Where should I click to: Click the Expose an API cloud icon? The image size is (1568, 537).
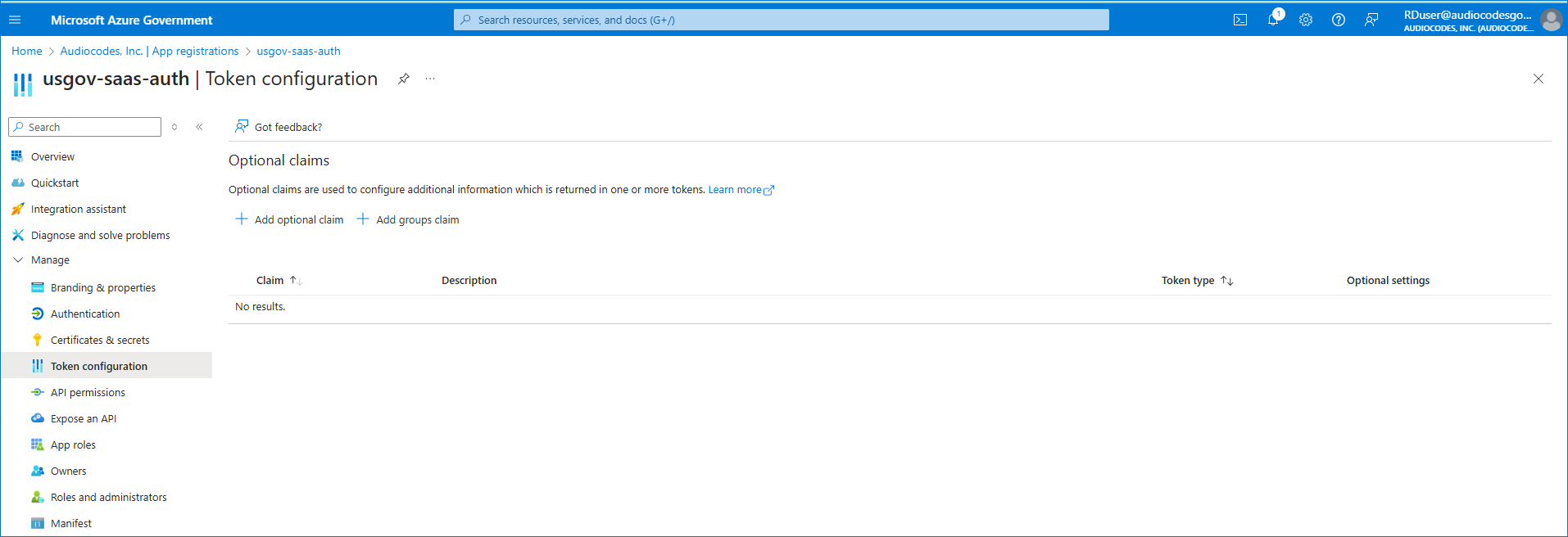pyautogui.click(x=37, y=418)
